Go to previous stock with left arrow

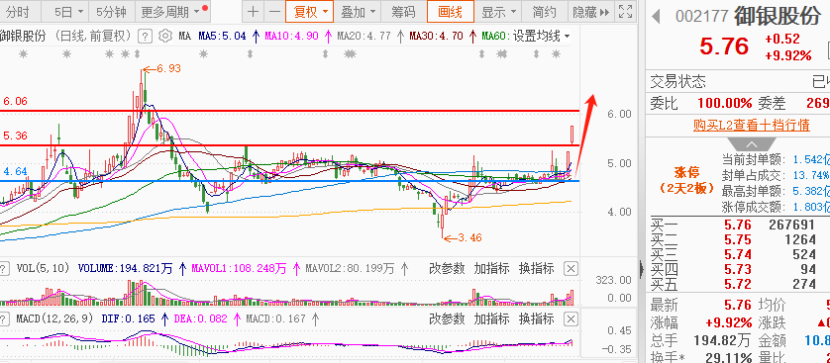tap(656, 17)
